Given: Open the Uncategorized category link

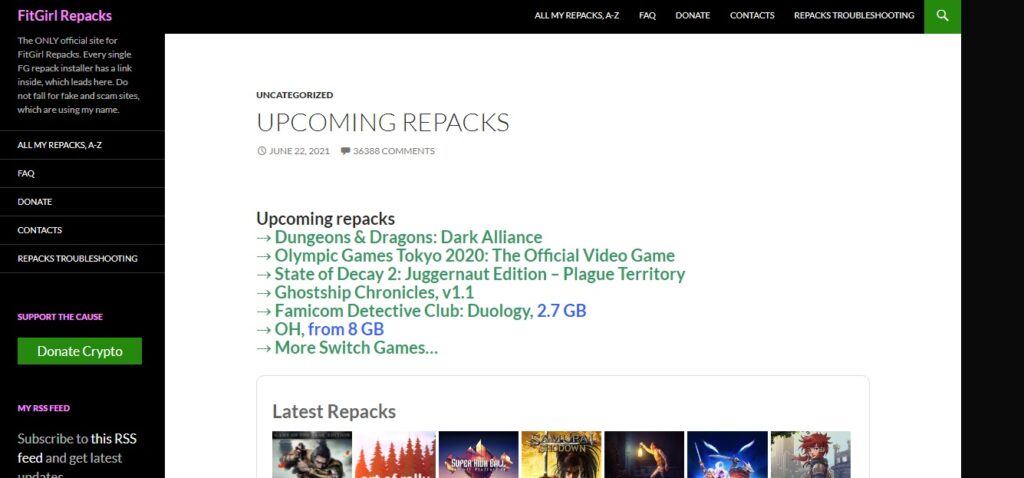Looking at the screenshot, I should click(295, 95).
